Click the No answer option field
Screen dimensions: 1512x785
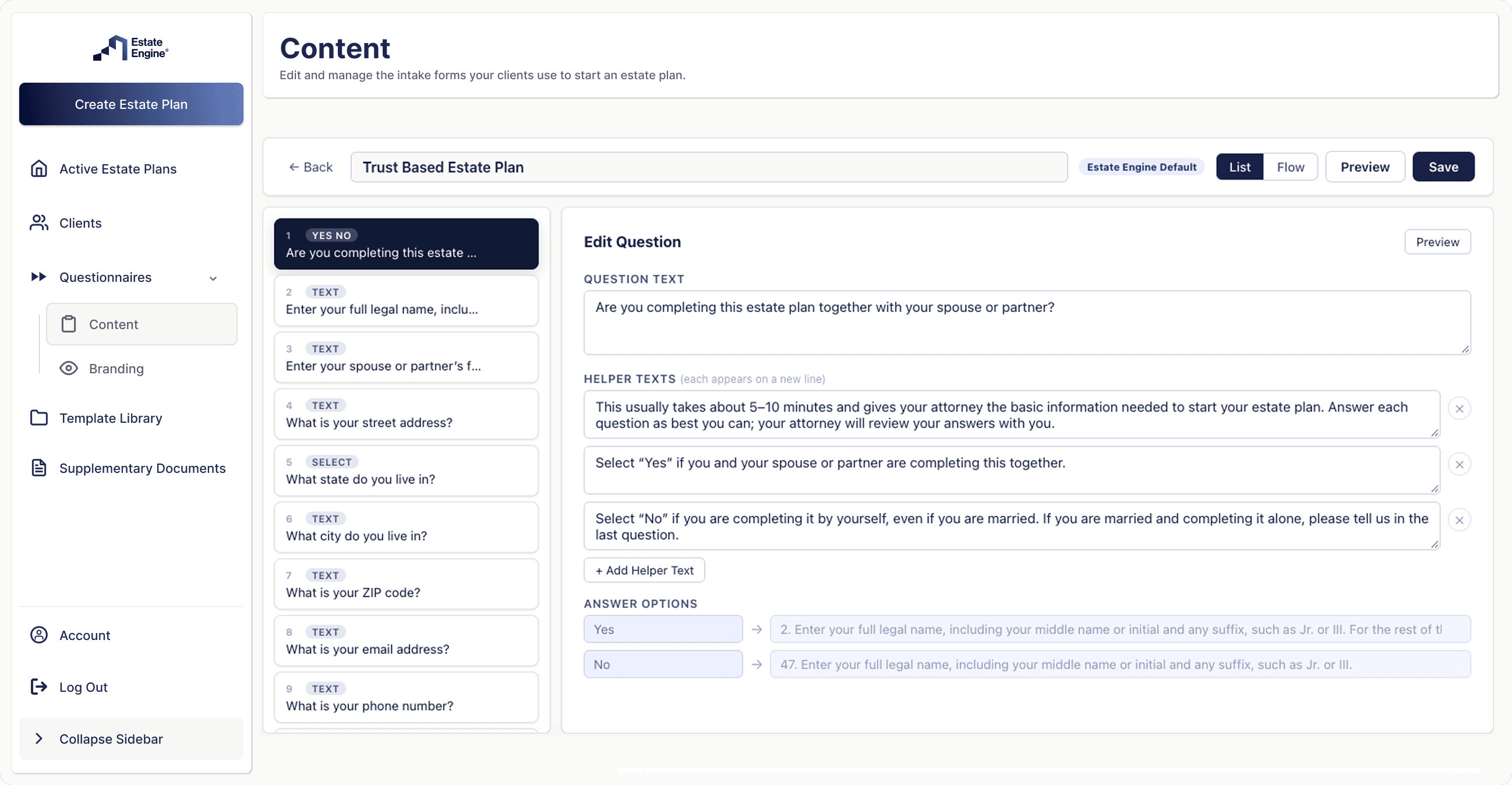click(x=663, y=664)
